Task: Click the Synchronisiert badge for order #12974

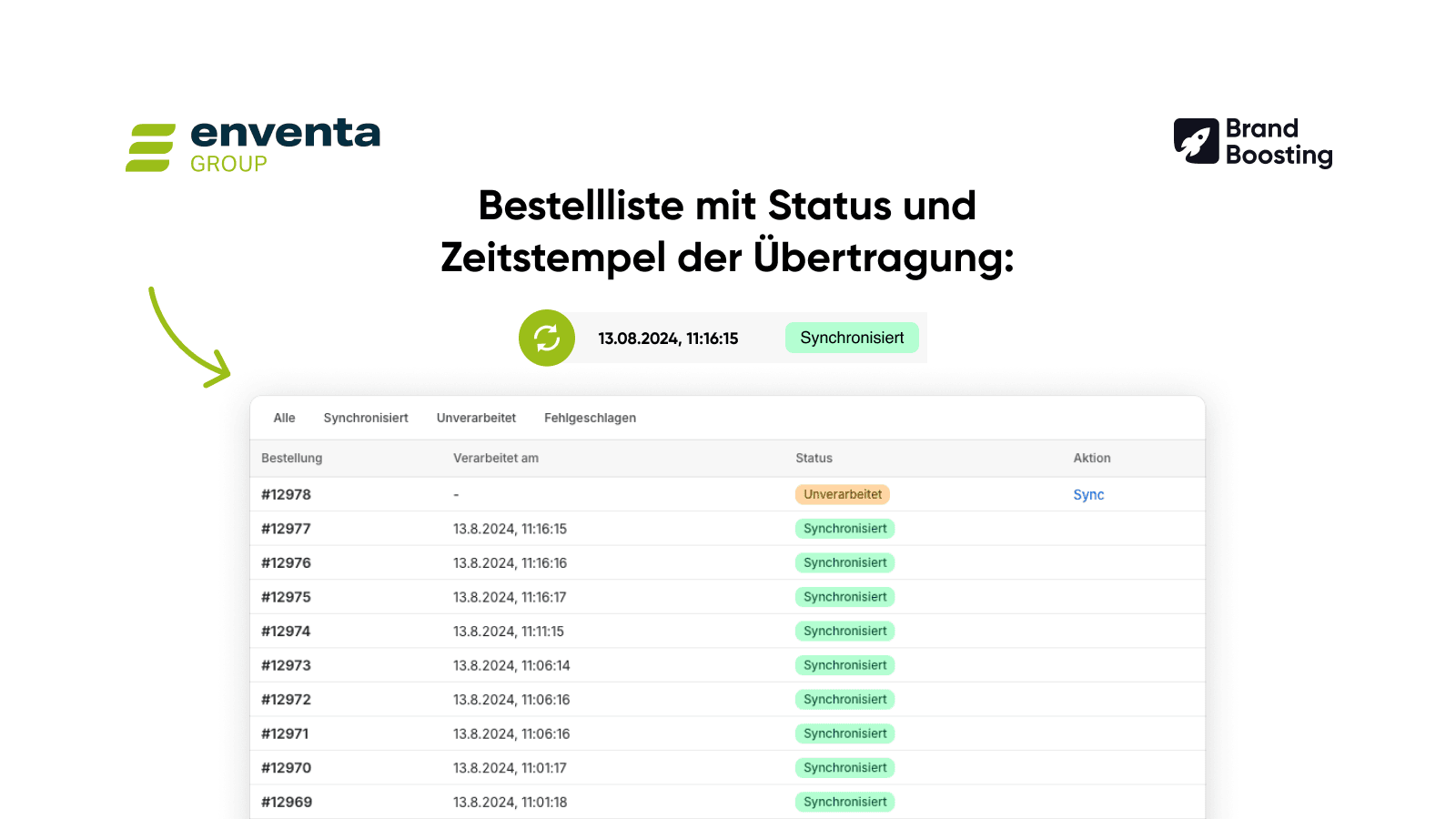Action: 844,631
